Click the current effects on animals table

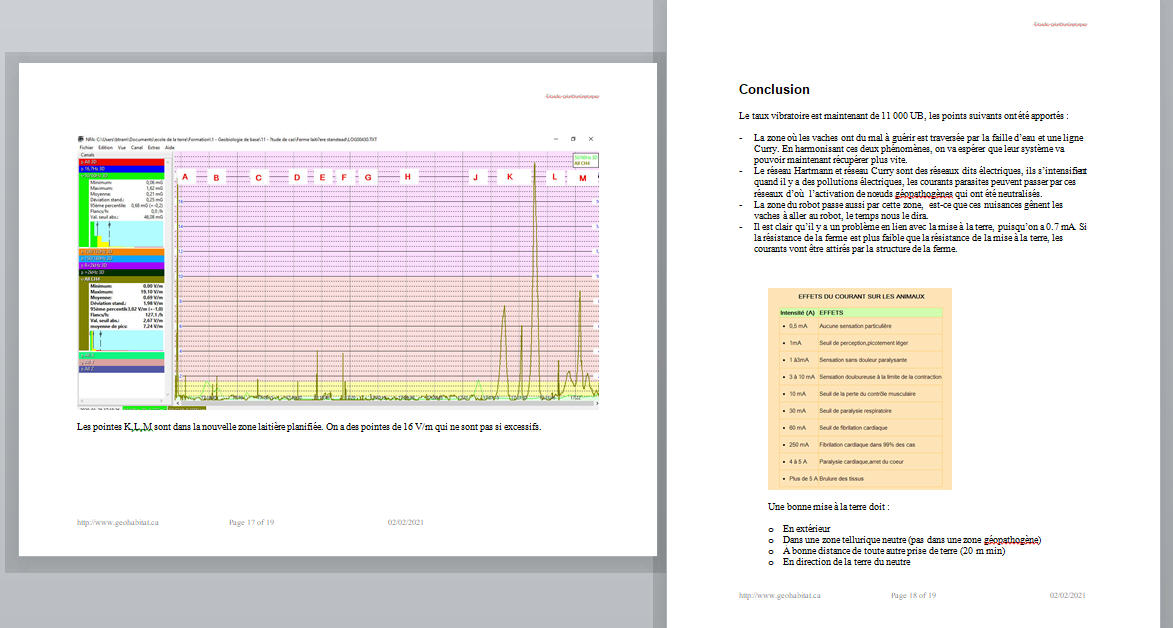coord(859,389)
